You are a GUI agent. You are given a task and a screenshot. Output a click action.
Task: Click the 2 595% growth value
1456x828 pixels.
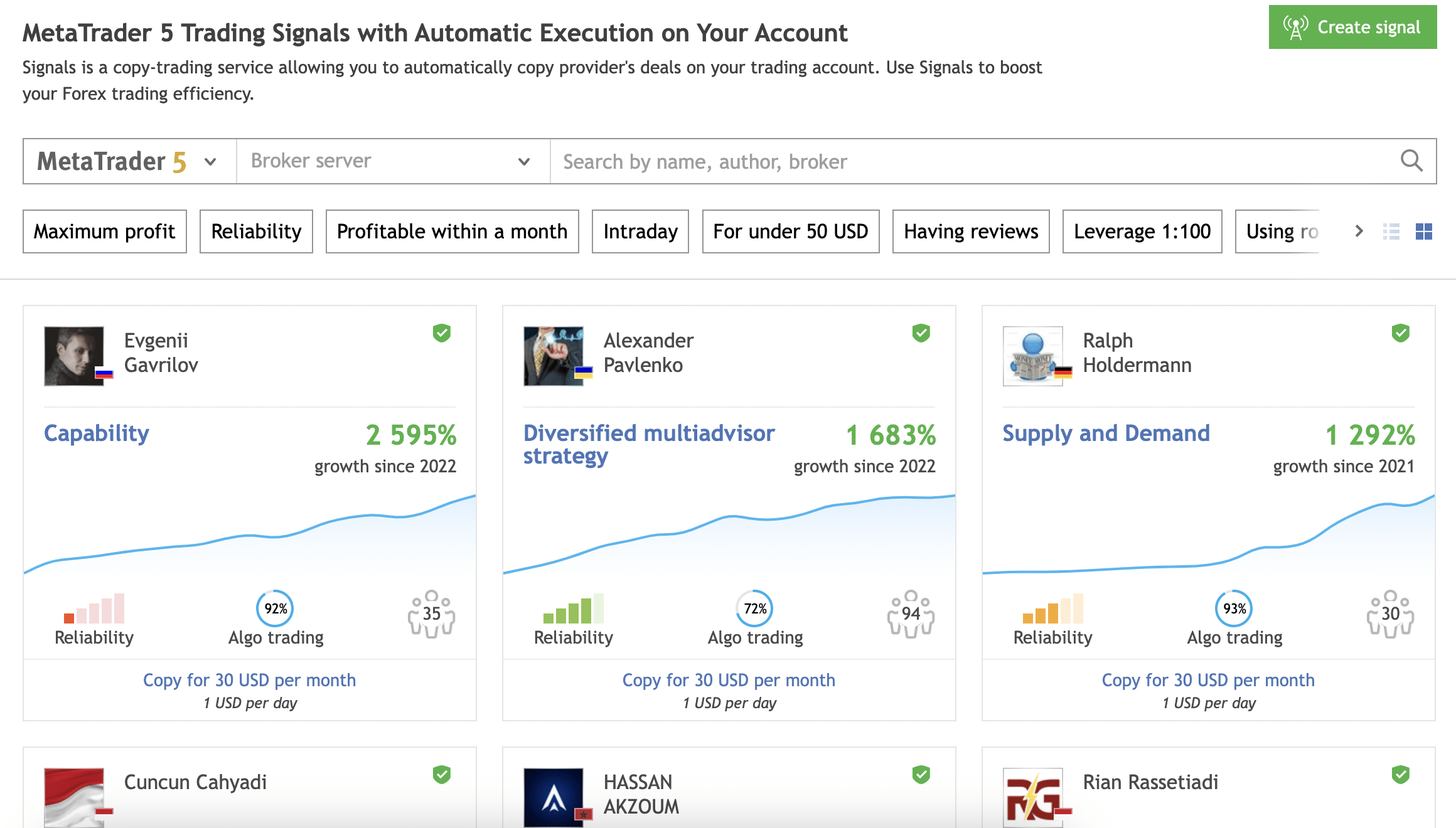[411, 435]
